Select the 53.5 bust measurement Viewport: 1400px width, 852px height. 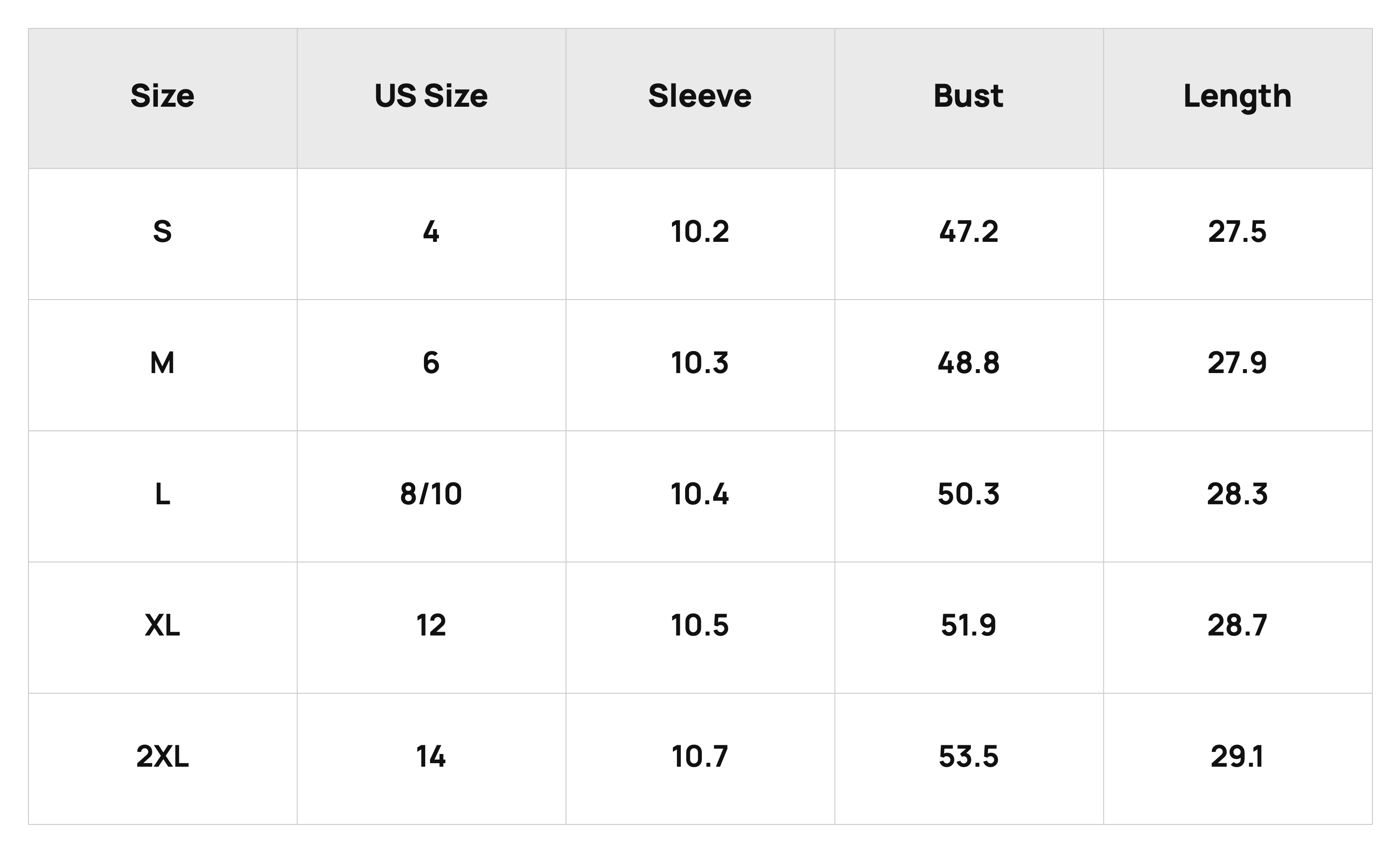969,759
